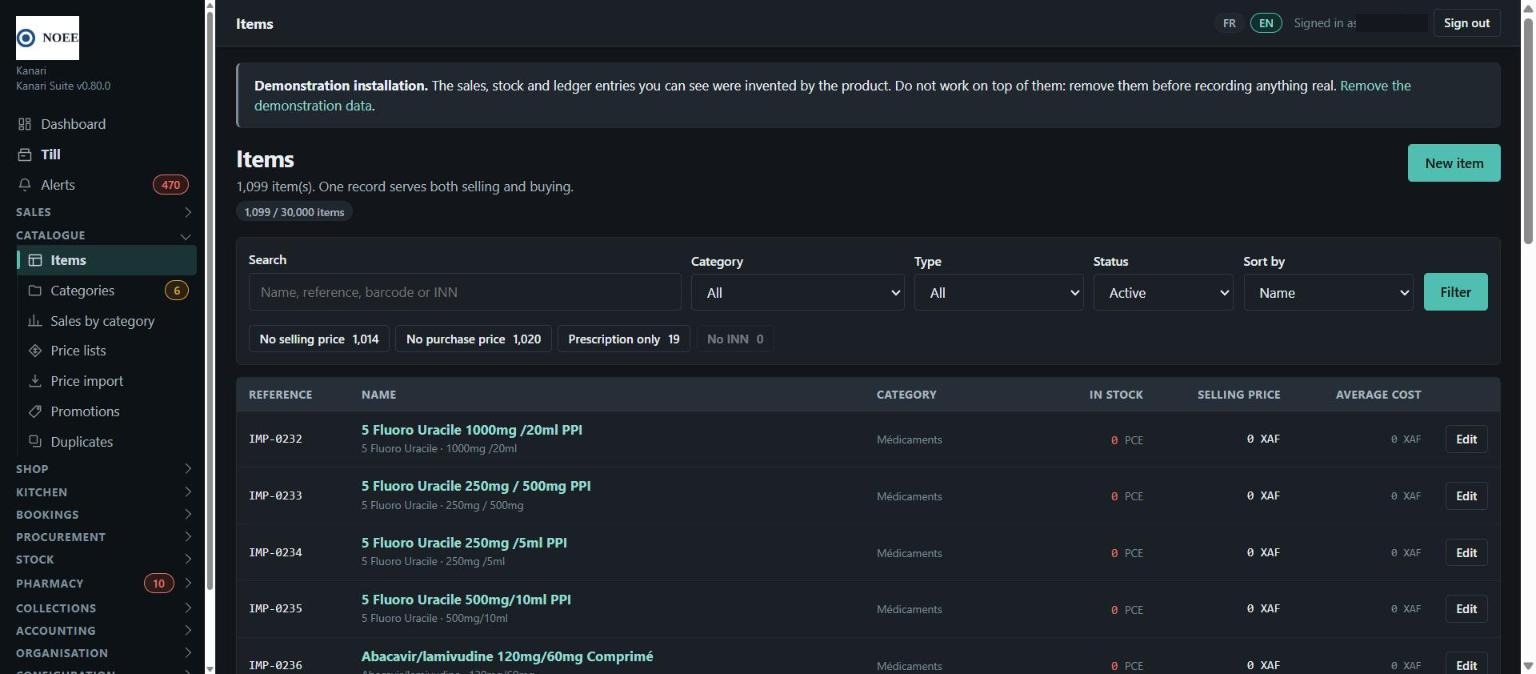Screen dimensions: 1536x674
Task: Switch language to FR
Action: [x=1229, y=23]
